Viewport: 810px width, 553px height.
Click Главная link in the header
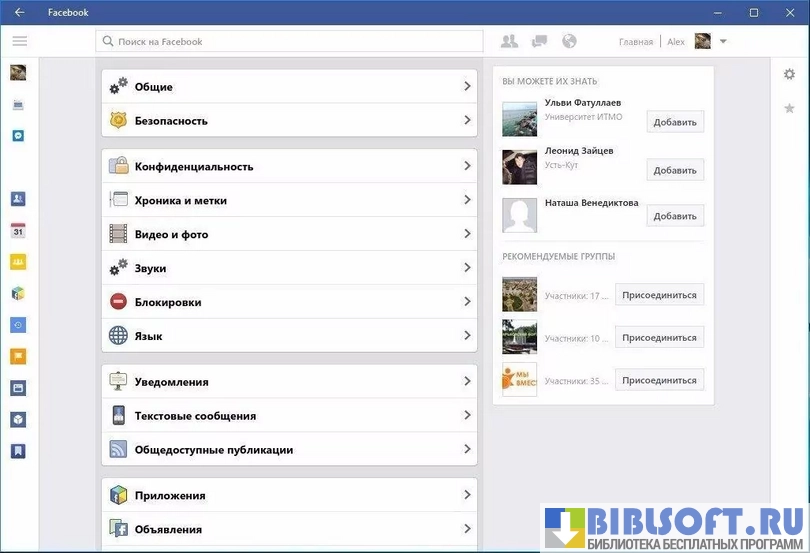coord(635,42)
